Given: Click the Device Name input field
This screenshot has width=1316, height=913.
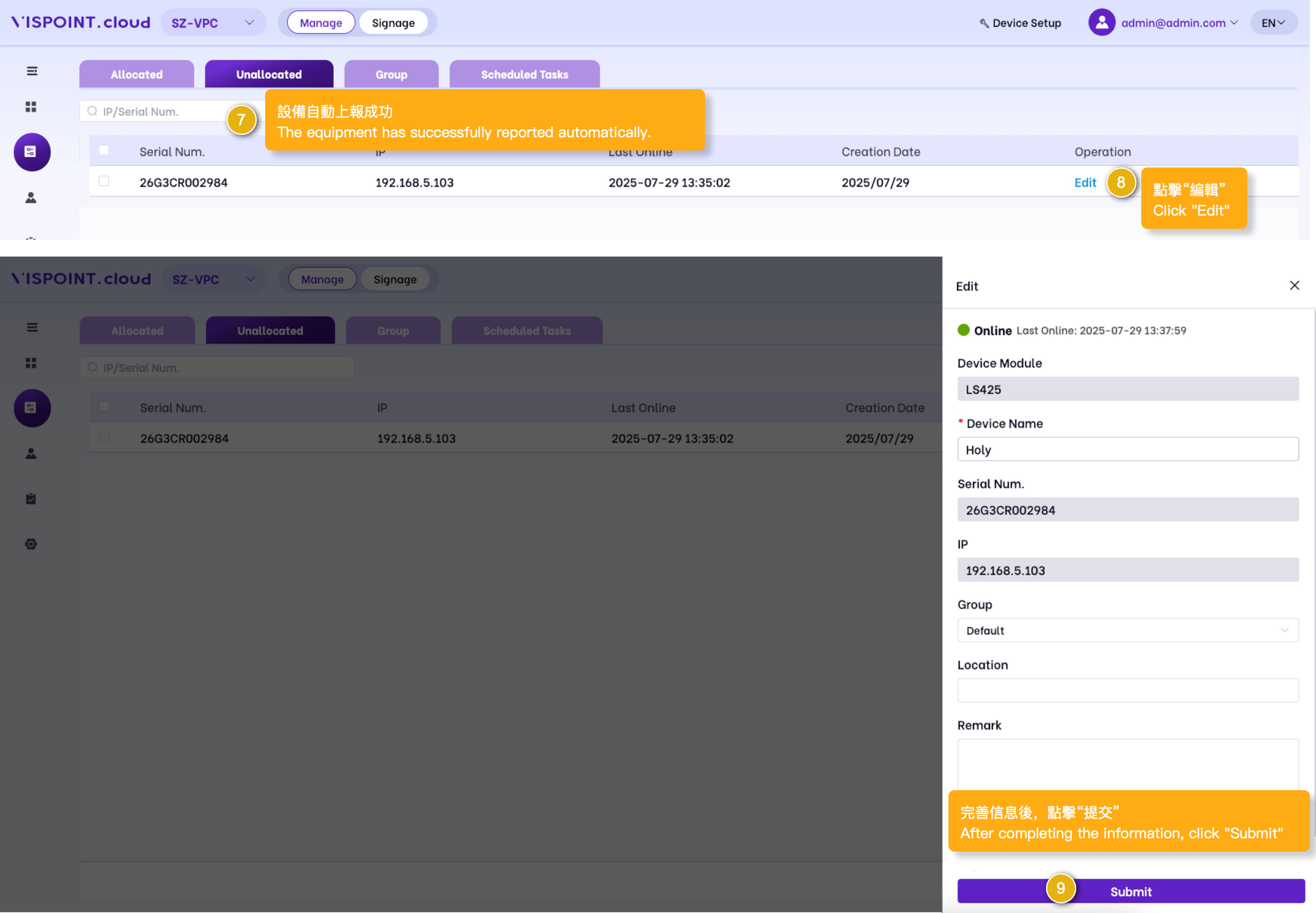Looking at the screenshot, I should (x=1127, y=449).
